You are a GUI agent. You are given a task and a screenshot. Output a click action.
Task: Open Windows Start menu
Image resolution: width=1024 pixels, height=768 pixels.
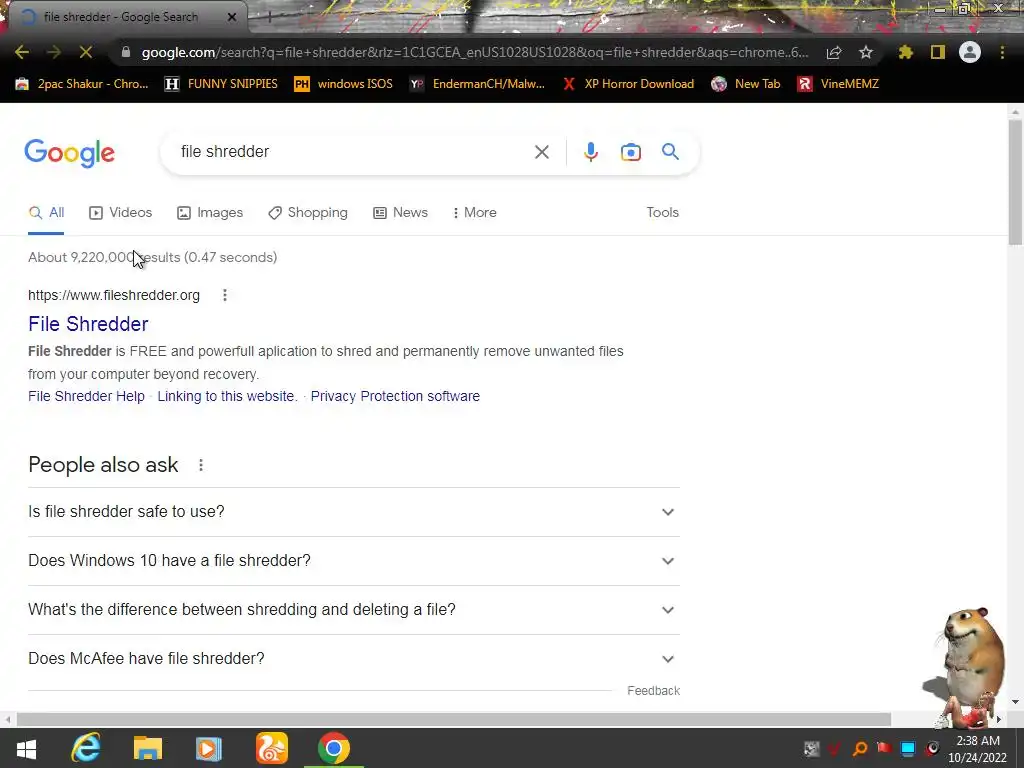click(x=26, y=748)
